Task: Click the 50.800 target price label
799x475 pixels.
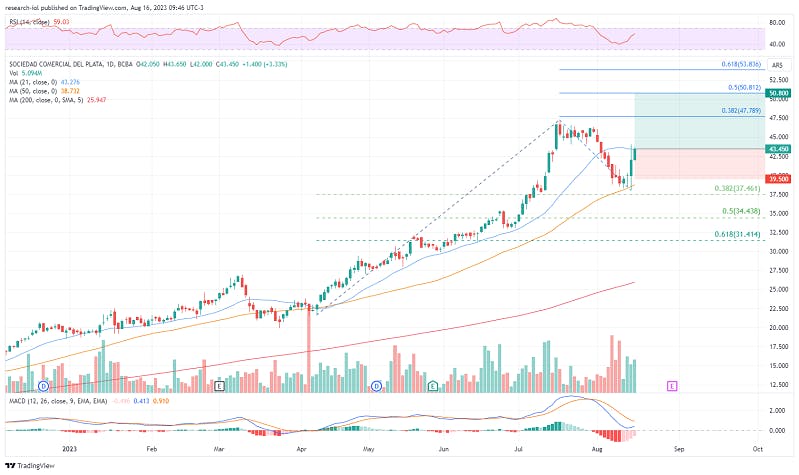Action: tap(779, 93)
